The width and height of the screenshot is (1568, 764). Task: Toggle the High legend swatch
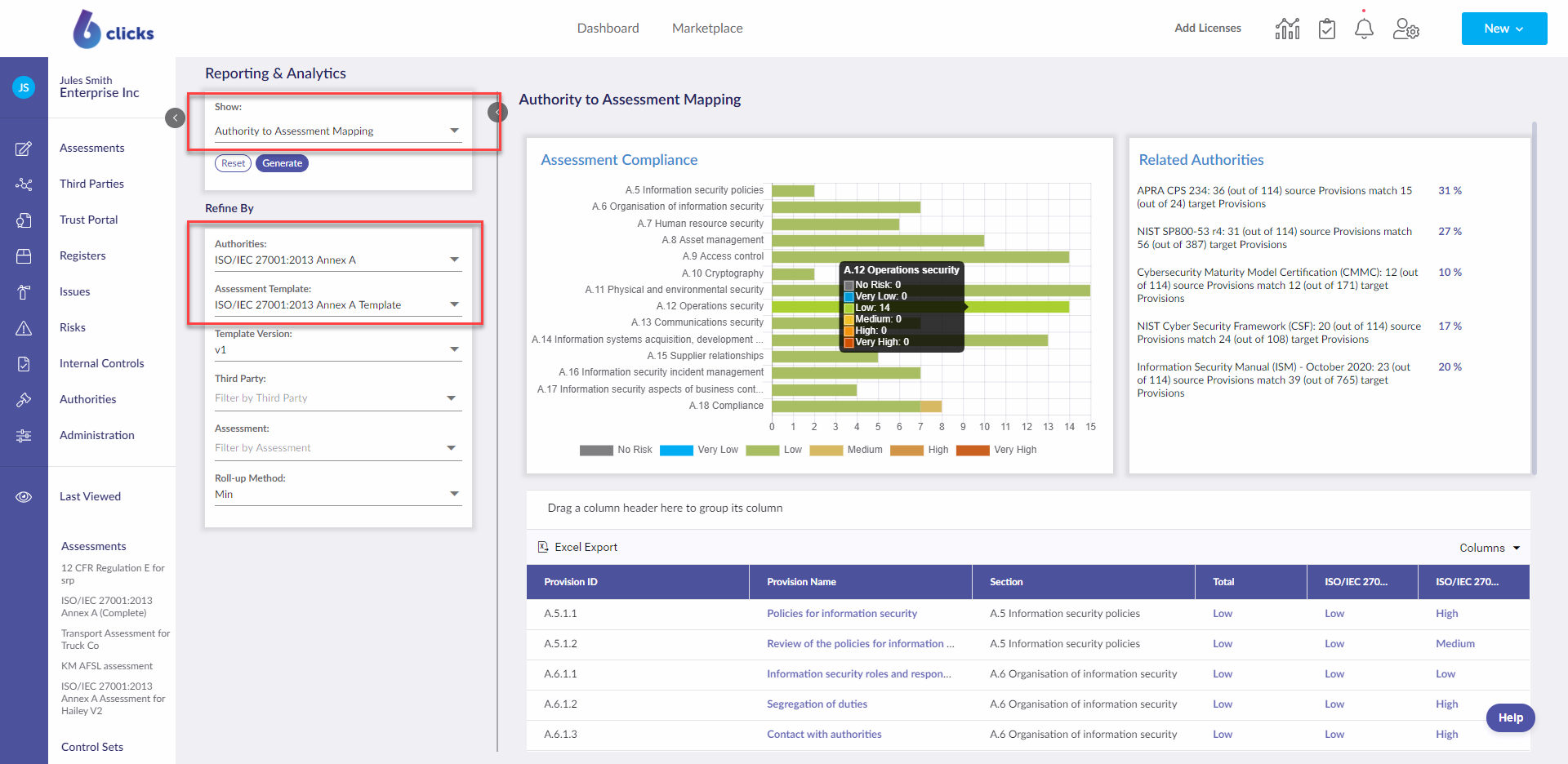point(906,451)
